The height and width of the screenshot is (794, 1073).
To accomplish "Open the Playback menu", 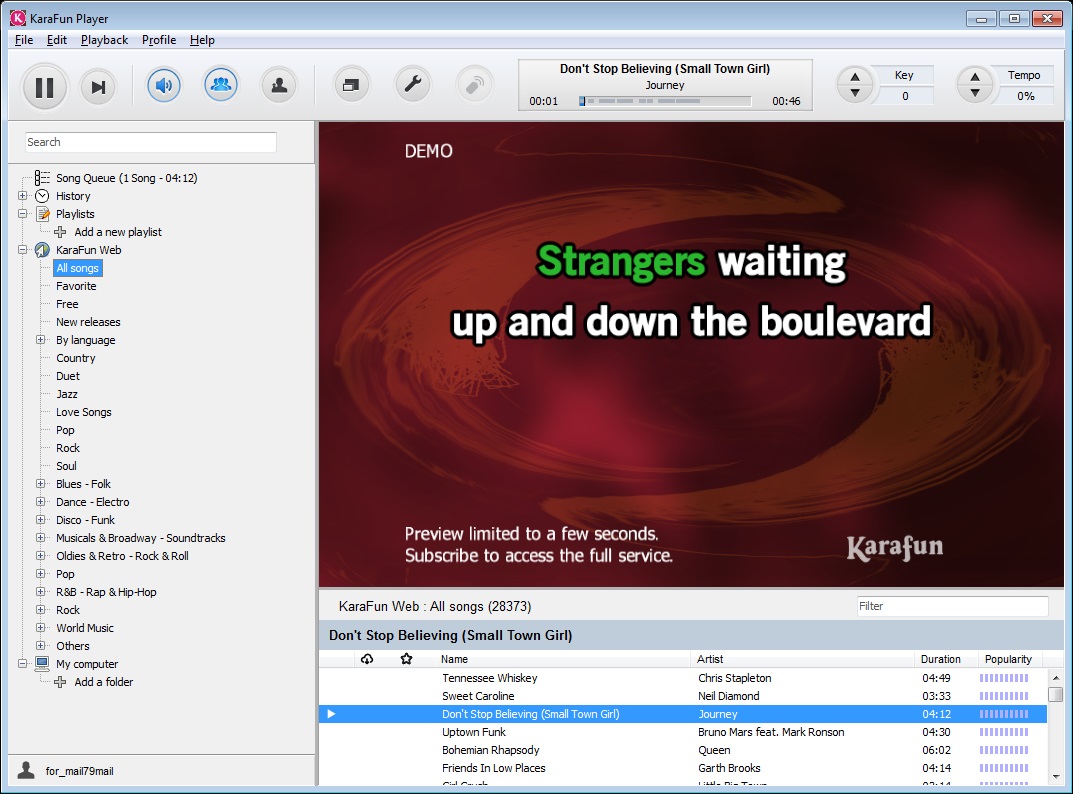I will [104, 40].
